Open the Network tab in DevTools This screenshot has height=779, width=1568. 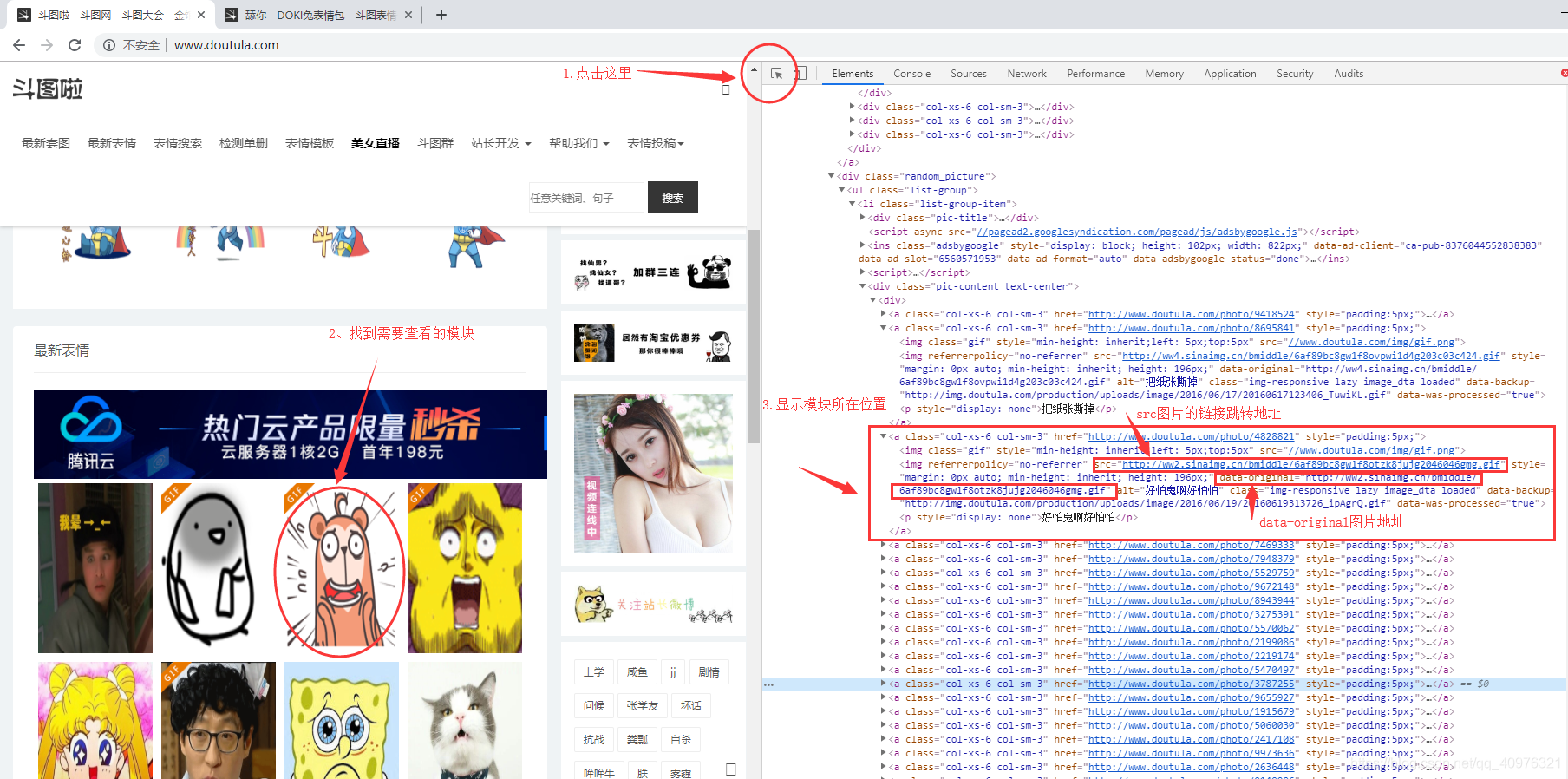tap(1027, 74)
